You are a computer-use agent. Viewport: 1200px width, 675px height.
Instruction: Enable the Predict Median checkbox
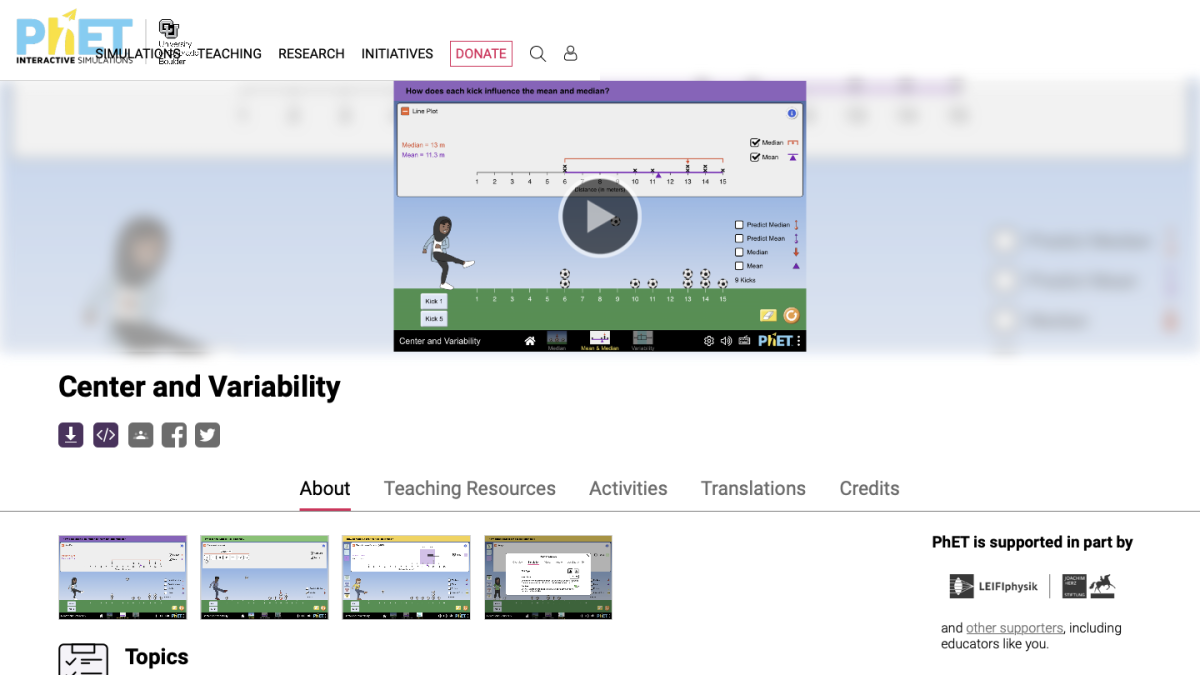(740, 224)
